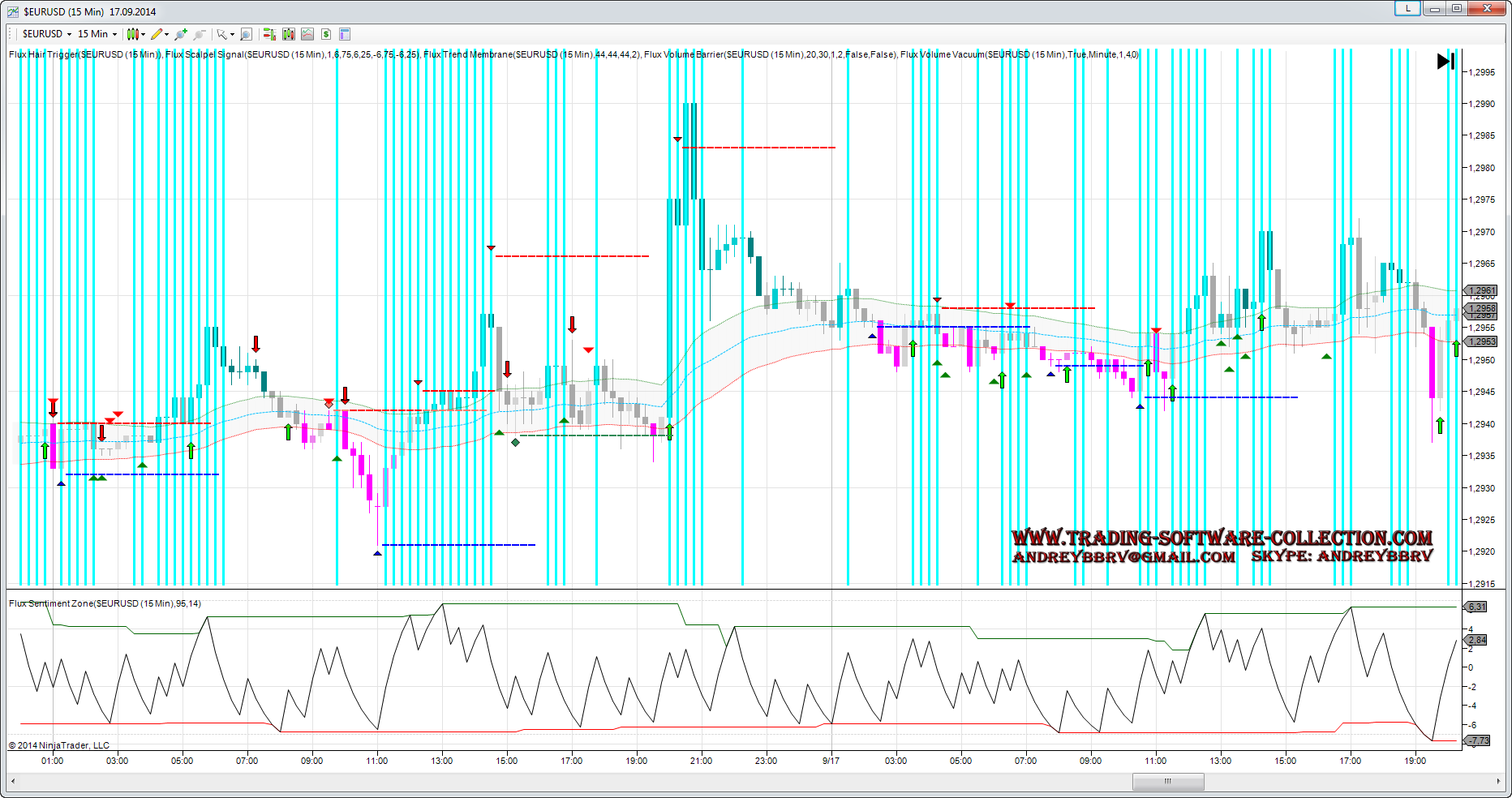1512x798 pixels.
Task: Toggle the L link button in title bar
Action: [x=1407, y=8]
